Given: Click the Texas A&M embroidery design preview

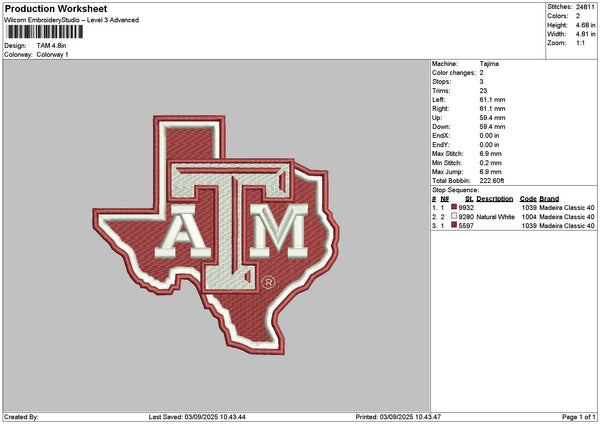Looking at the screenshot, I should click(x=216, y=235).
